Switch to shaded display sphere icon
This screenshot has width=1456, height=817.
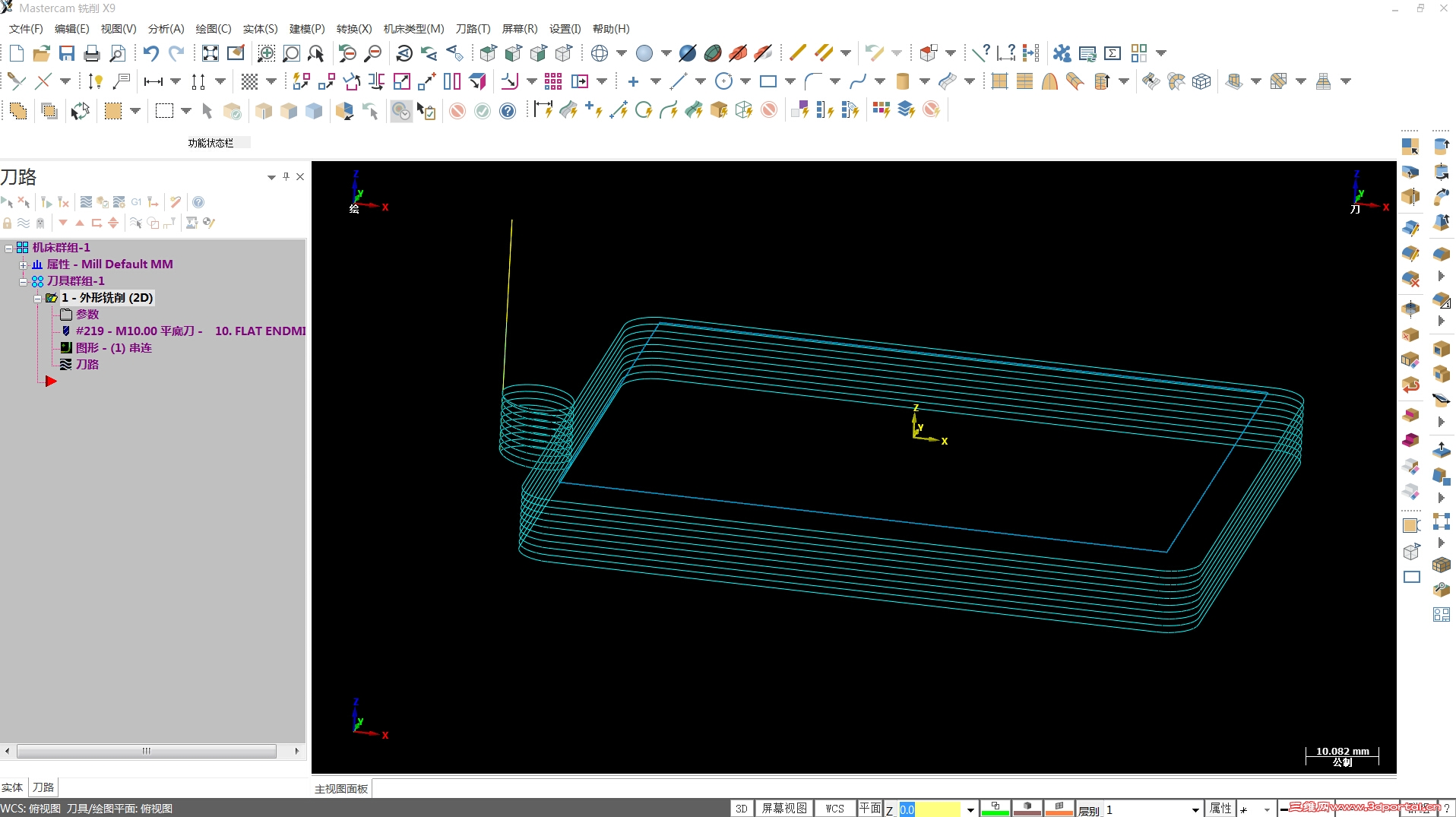coord(644,53)
